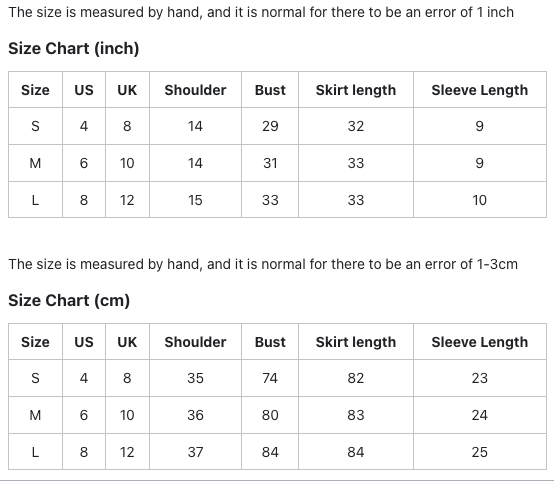Select the Bust header in inch table

coord(270,90)
